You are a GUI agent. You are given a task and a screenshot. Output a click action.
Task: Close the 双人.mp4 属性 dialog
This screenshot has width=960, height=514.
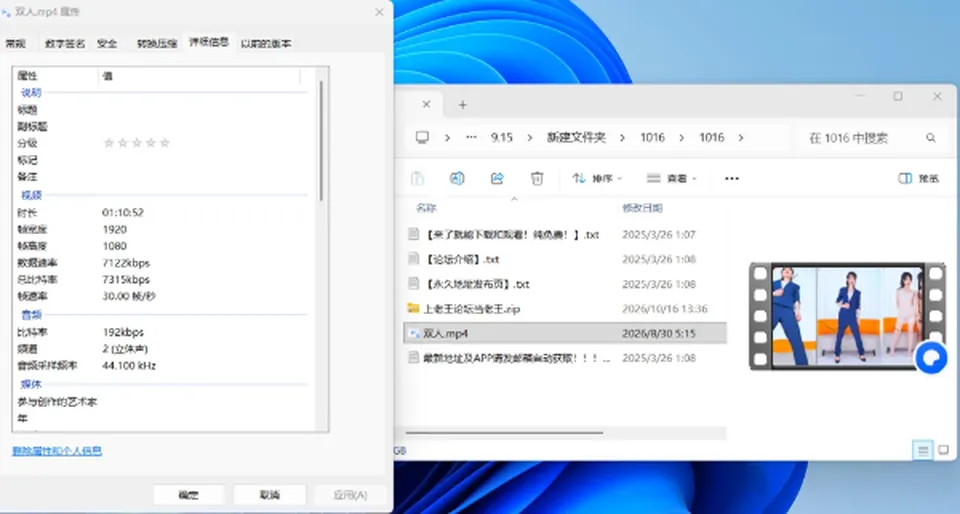380,12
